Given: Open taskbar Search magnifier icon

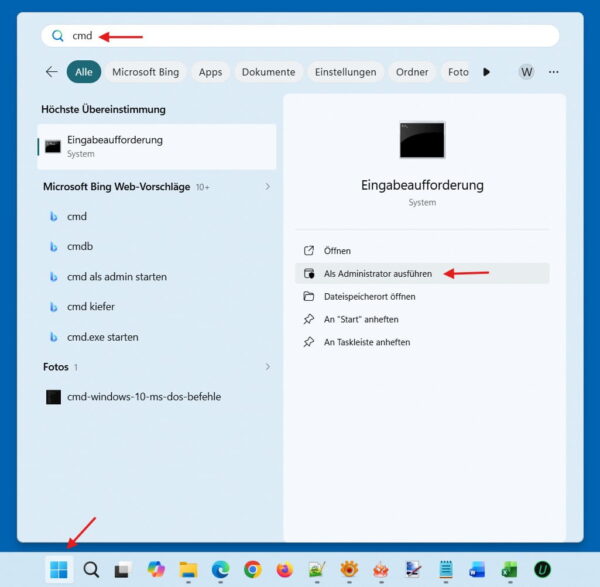Looking at the screenshot, I should [91, 569].
